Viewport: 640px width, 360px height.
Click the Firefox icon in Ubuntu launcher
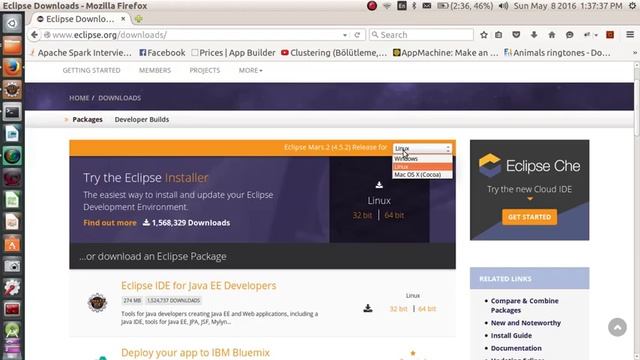12,67
